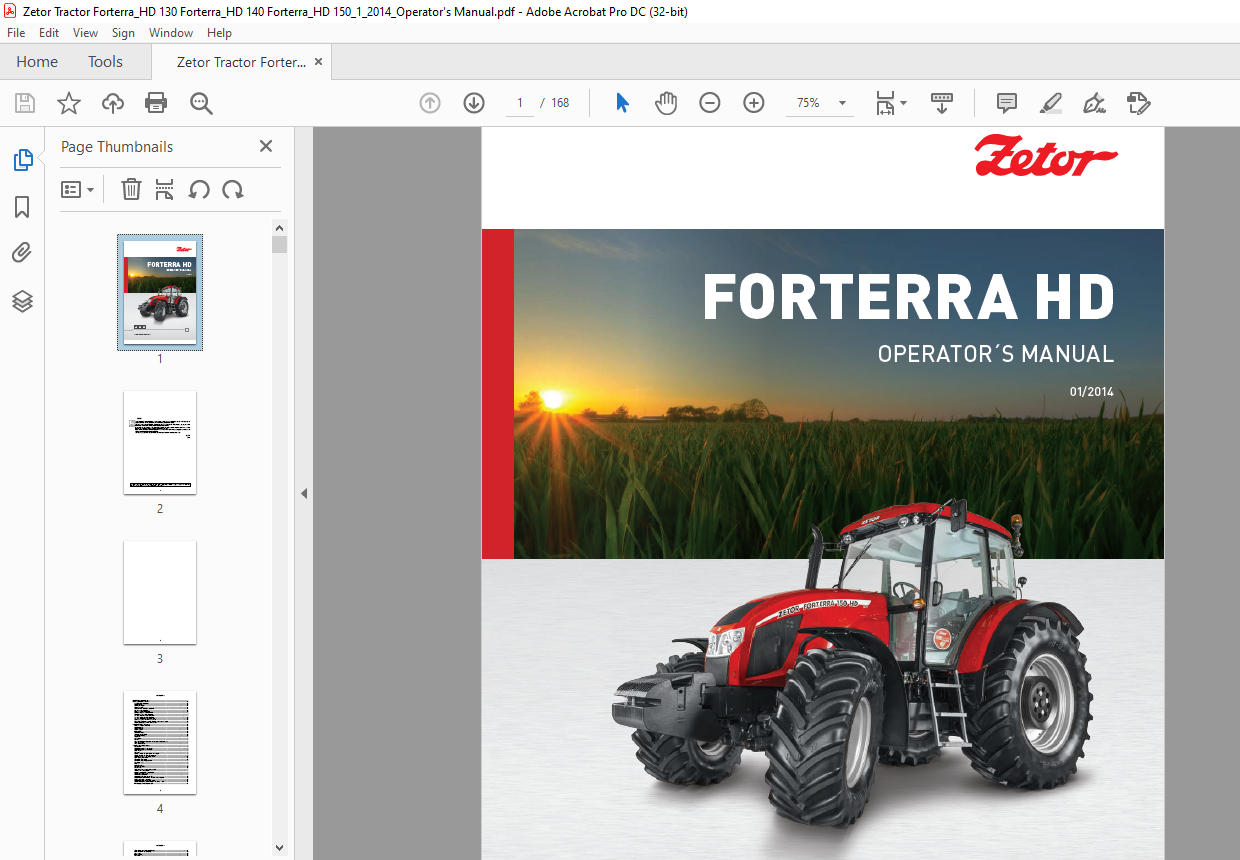Select page 2 thumbnail
1240x860 pixels.
[x=160, y=442]
